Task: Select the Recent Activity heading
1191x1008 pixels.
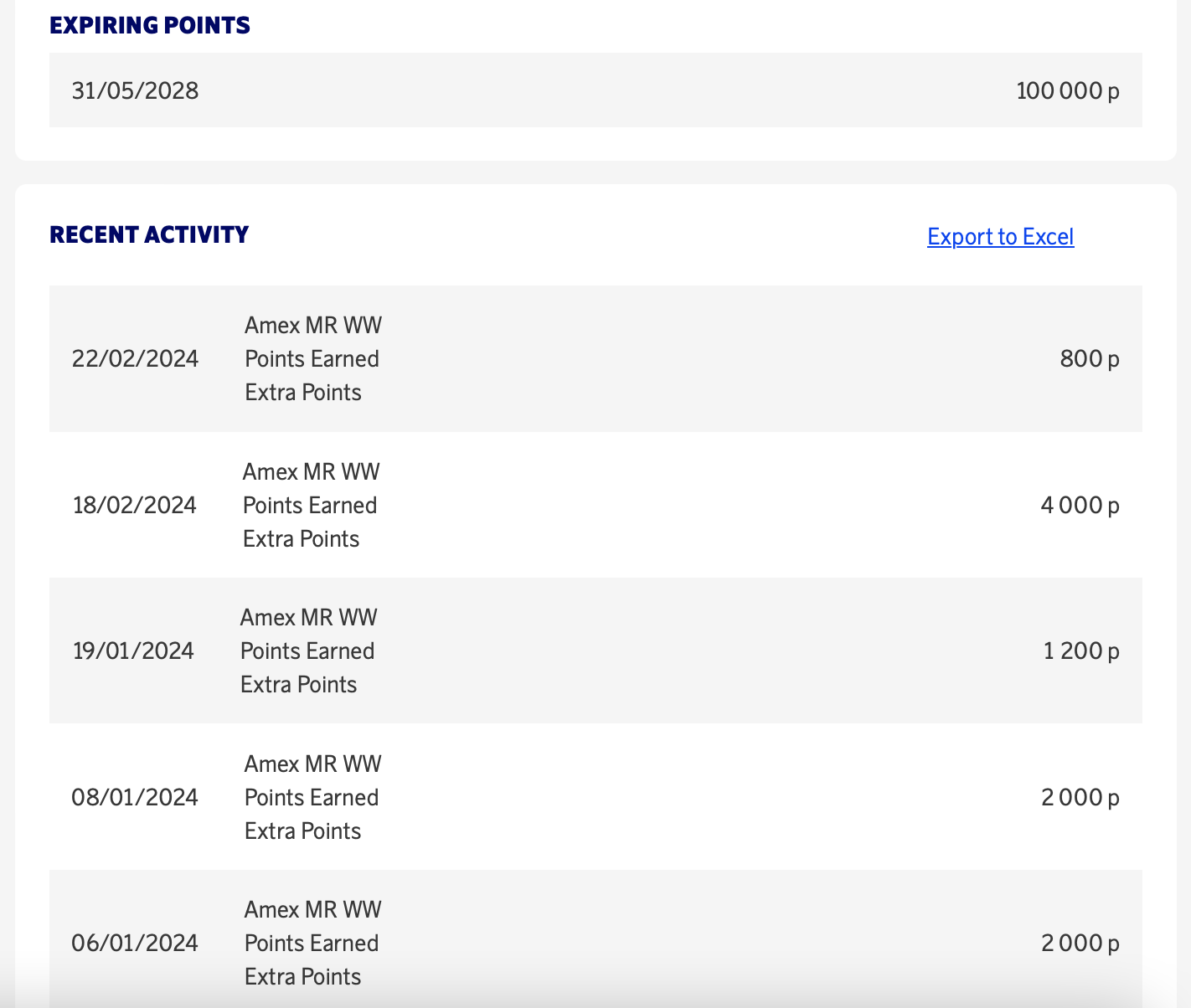Action: point(149,234)
